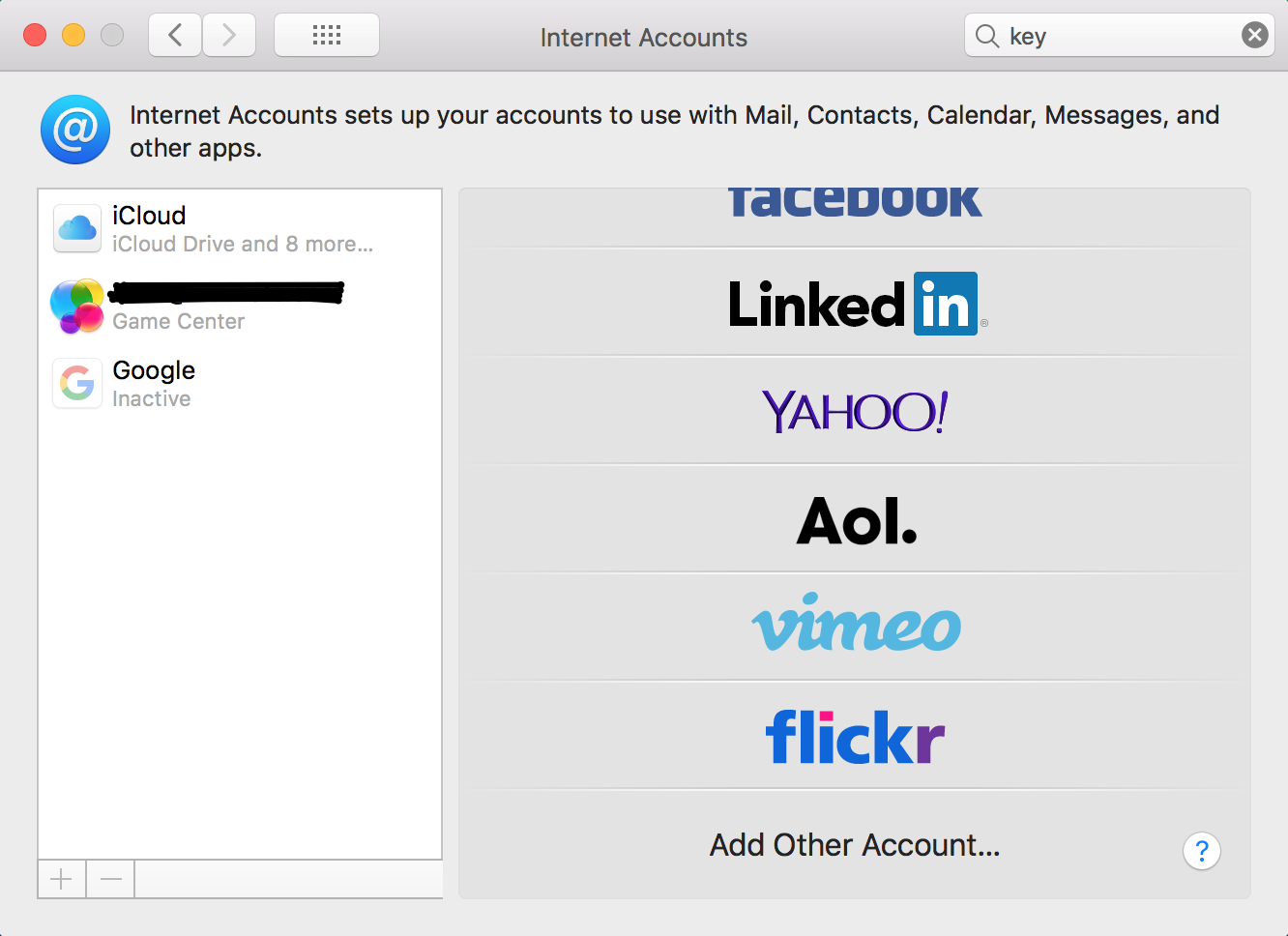Image resolution: width=1288 pixels, height=936 pixels.
Task: Show all preferences grid button
Action: (327, 36)
